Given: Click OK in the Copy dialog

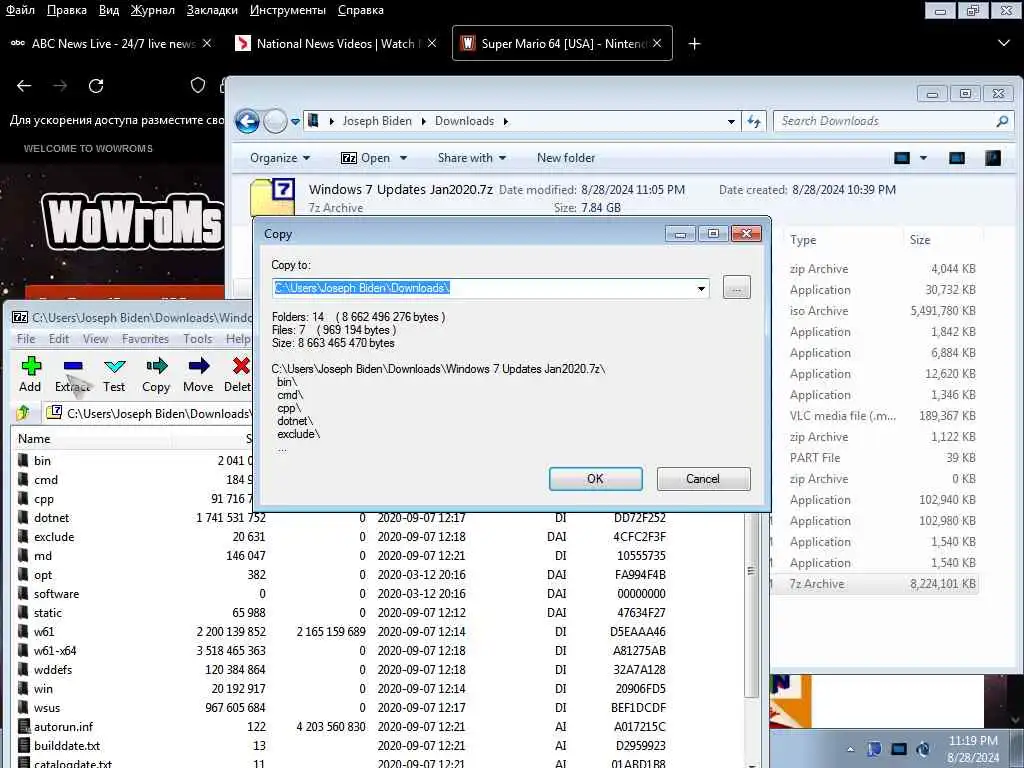Looking at the screenshot, I should [x=596, y=479].
